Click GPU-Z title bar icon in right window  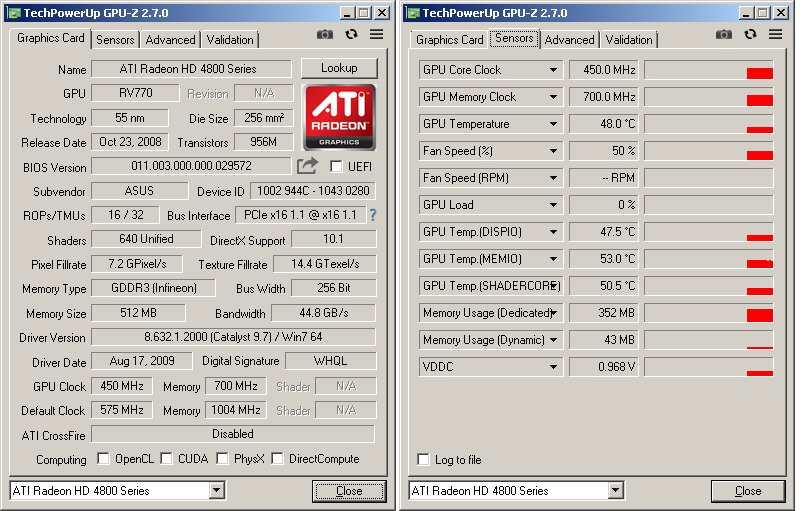[413, 13]
